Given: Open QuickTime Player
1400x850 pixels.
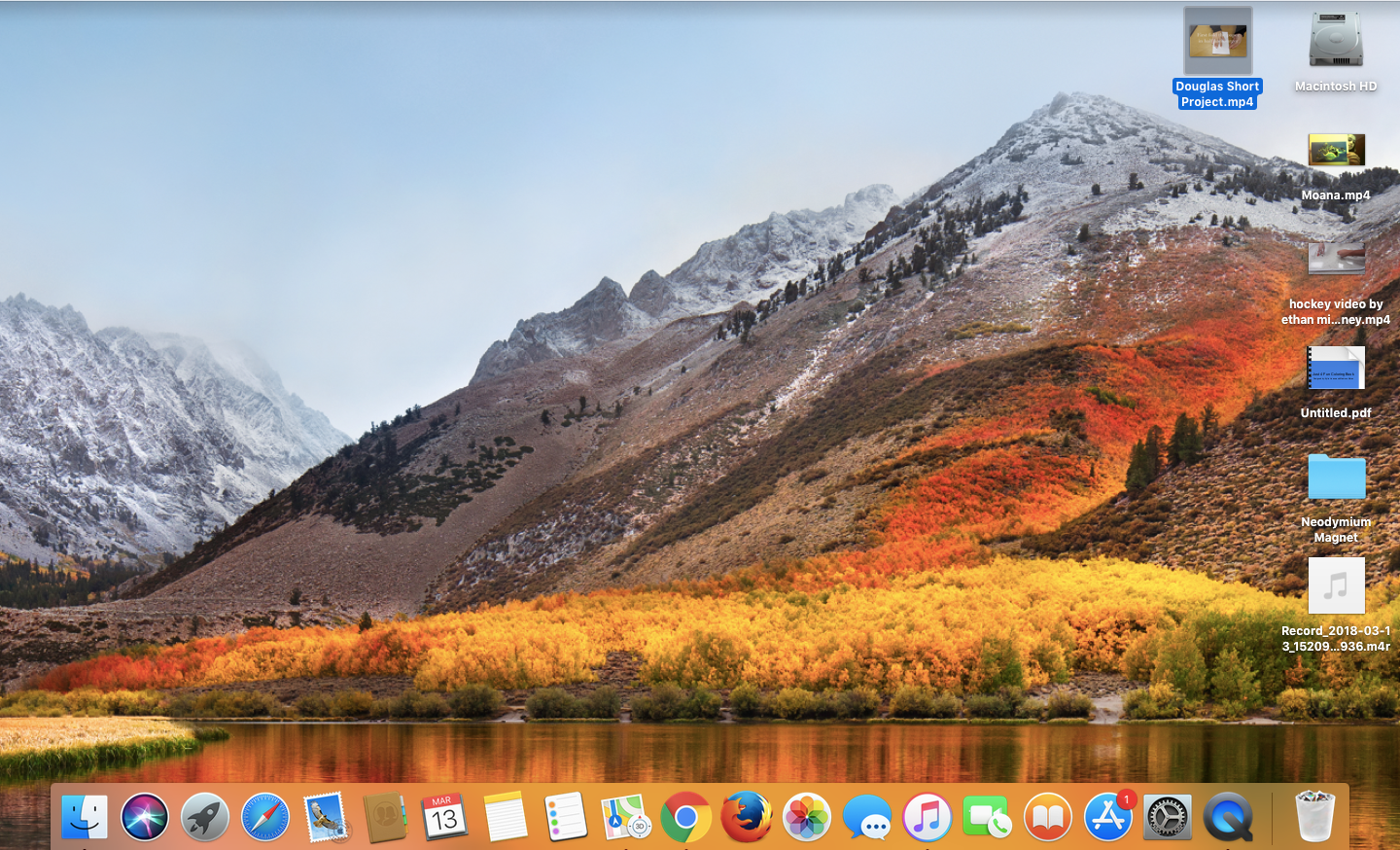Looking at the screenshot, I should 1227,817.
